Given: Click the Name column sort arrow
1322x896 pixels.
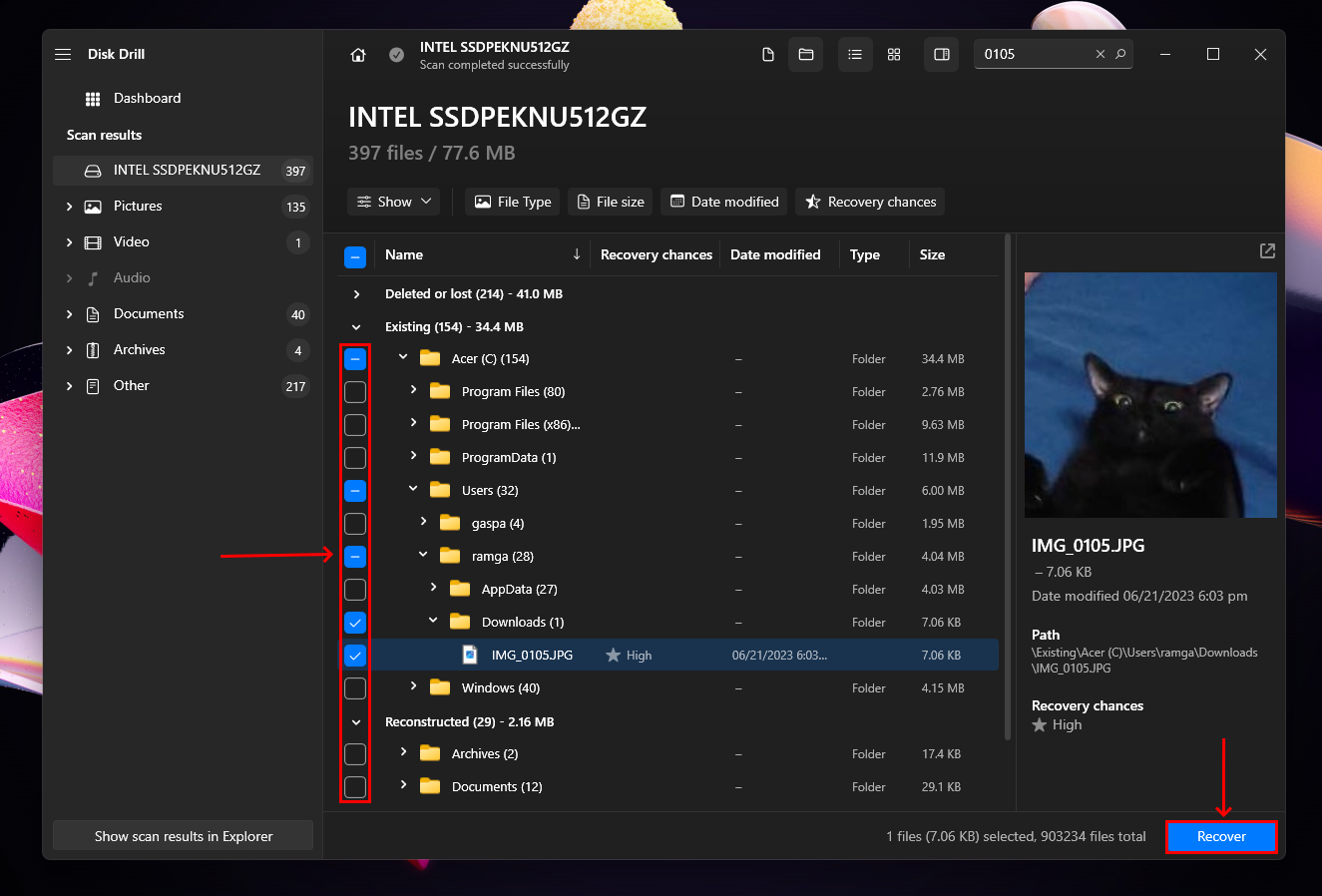Looking at the screenshot, I should tap(577, 255).
